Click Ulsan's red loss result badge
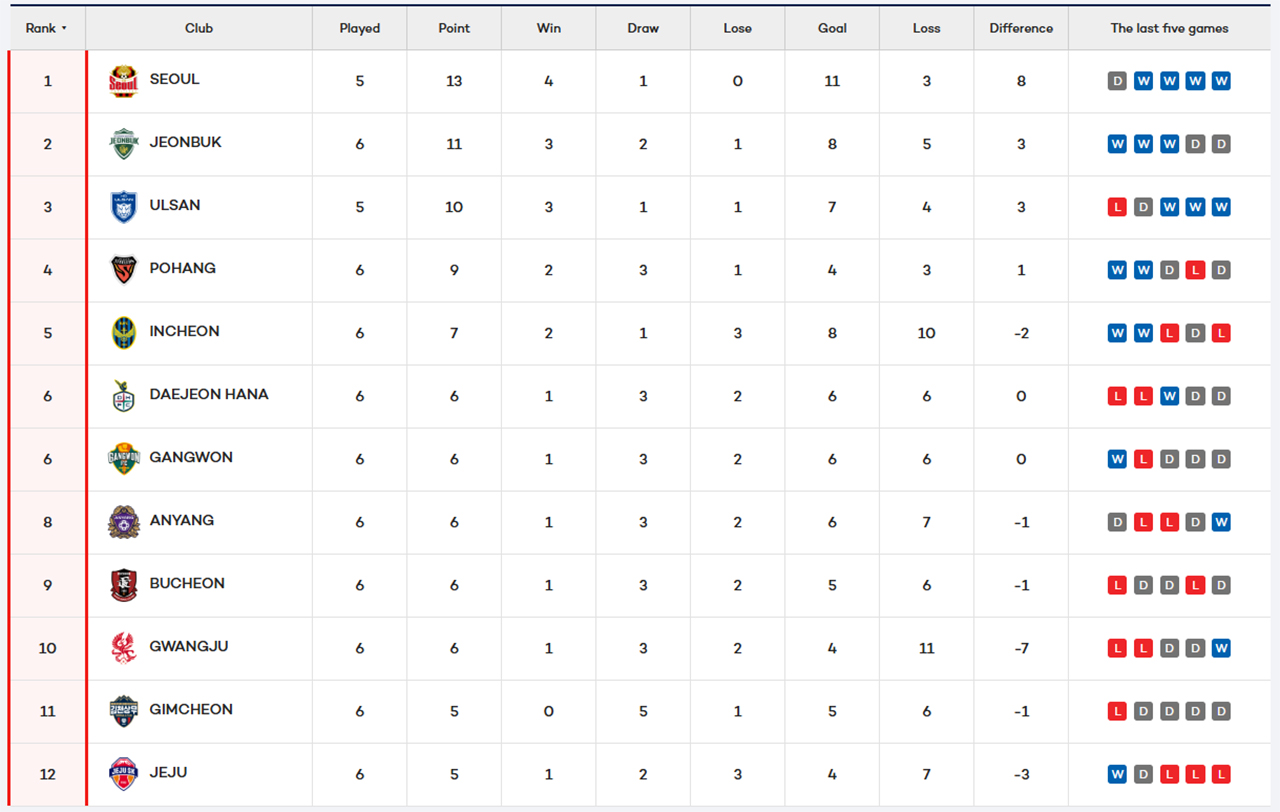 tap(1117, 207)
